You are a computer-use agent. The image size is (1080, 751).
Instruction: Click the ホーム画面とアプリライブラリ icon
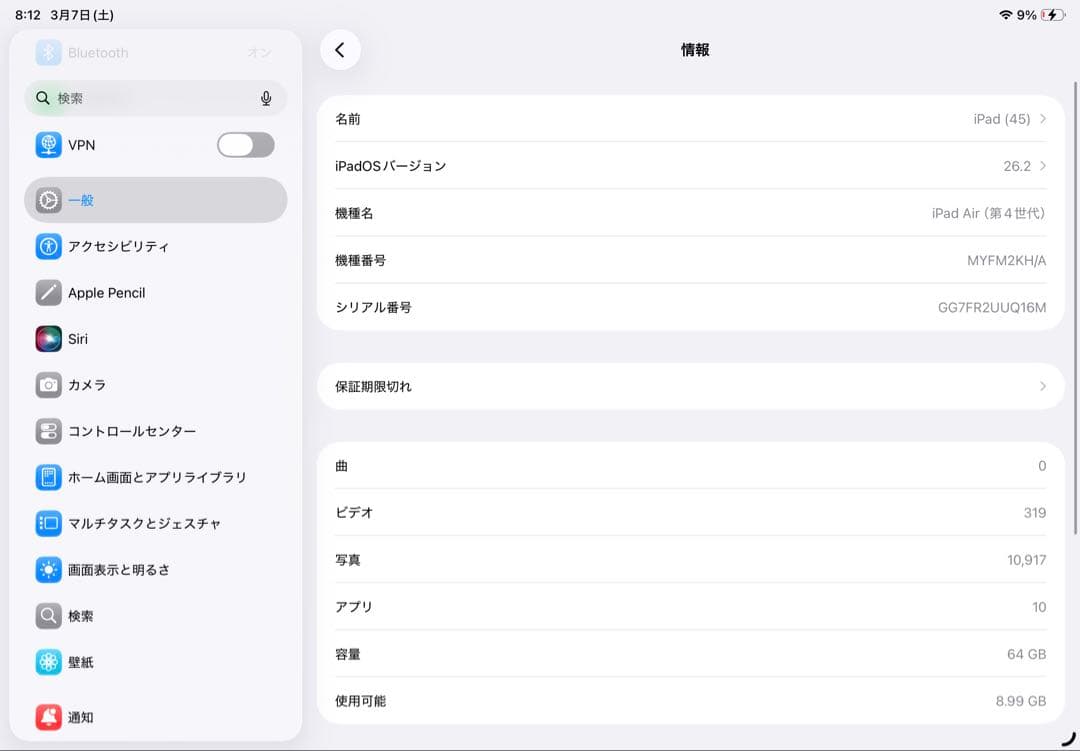[x=48, y=477]
